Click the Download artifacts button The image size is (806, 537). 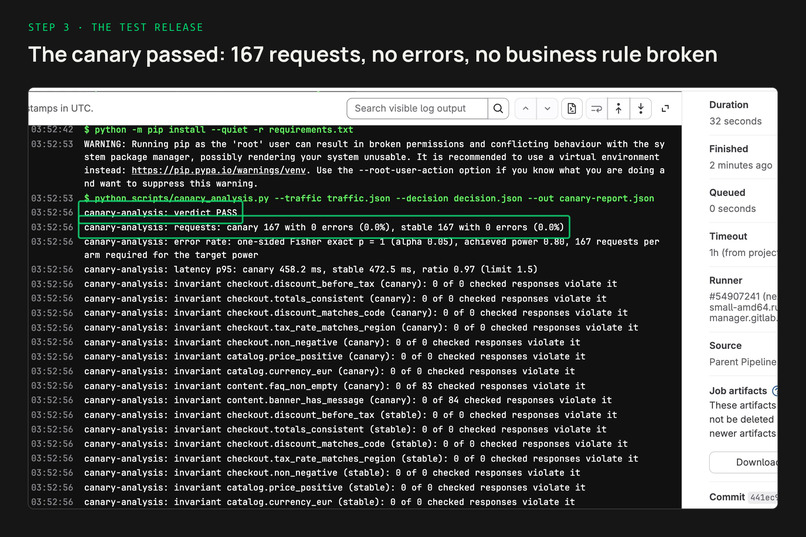(743, 462)
